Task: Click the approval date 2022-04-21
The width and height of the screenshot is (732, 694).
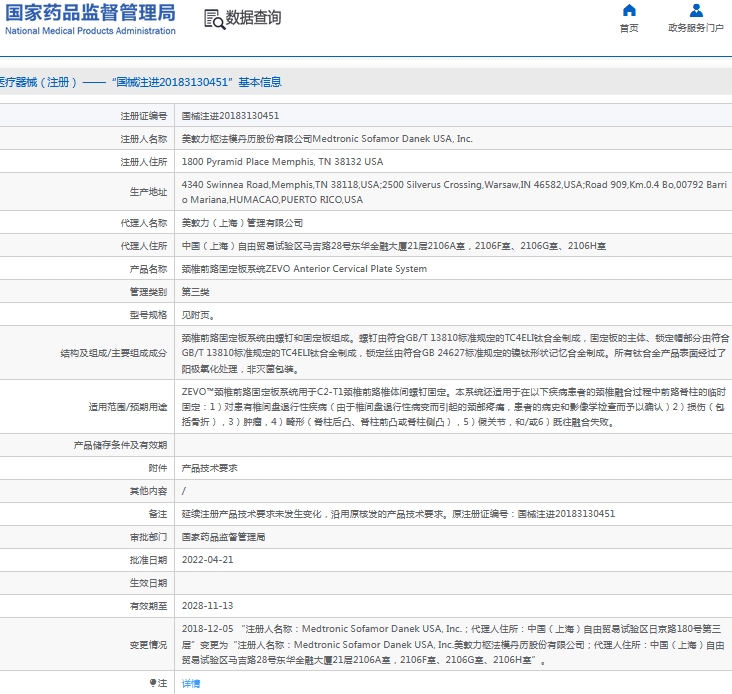Action: tap(207, 560)
